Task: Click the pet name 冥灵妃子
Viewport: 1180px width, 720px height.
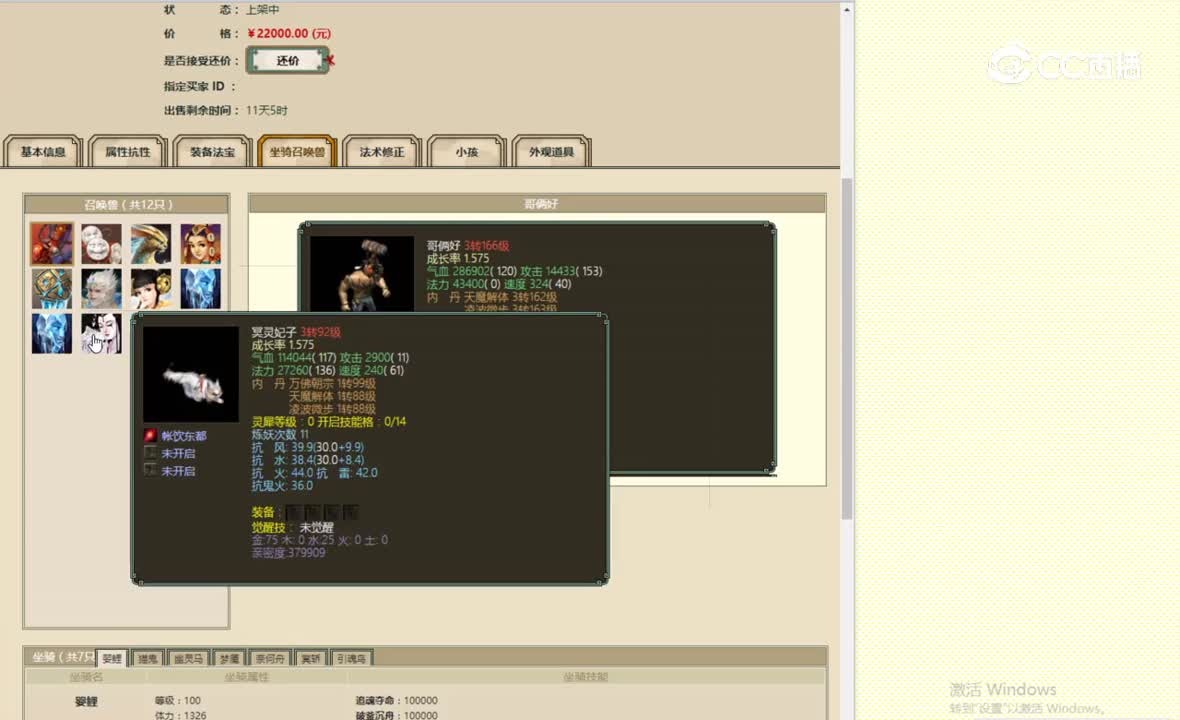Action: pyautogui.click(x=274, y=332)
